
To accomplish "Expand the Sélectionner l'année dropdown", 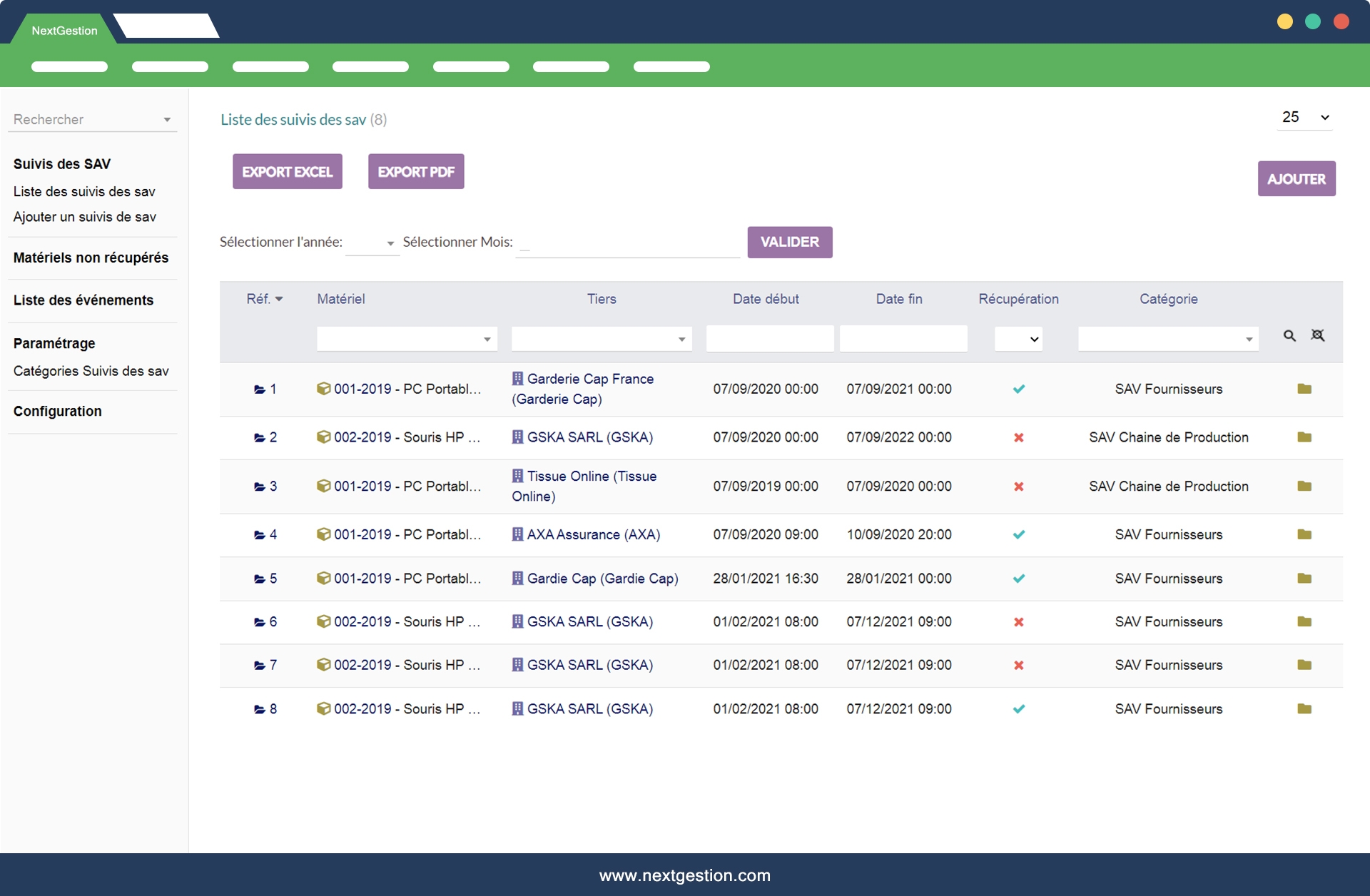I will tap(372, 243).
